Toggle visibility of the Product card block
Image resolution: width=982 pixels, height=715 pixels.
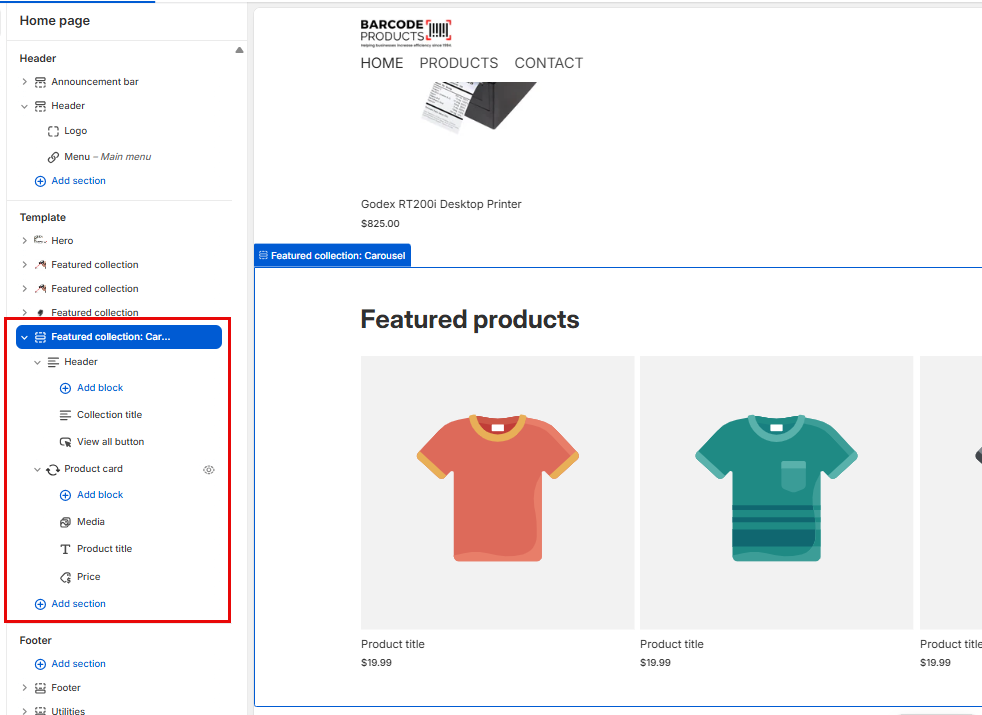pos(209,469)
